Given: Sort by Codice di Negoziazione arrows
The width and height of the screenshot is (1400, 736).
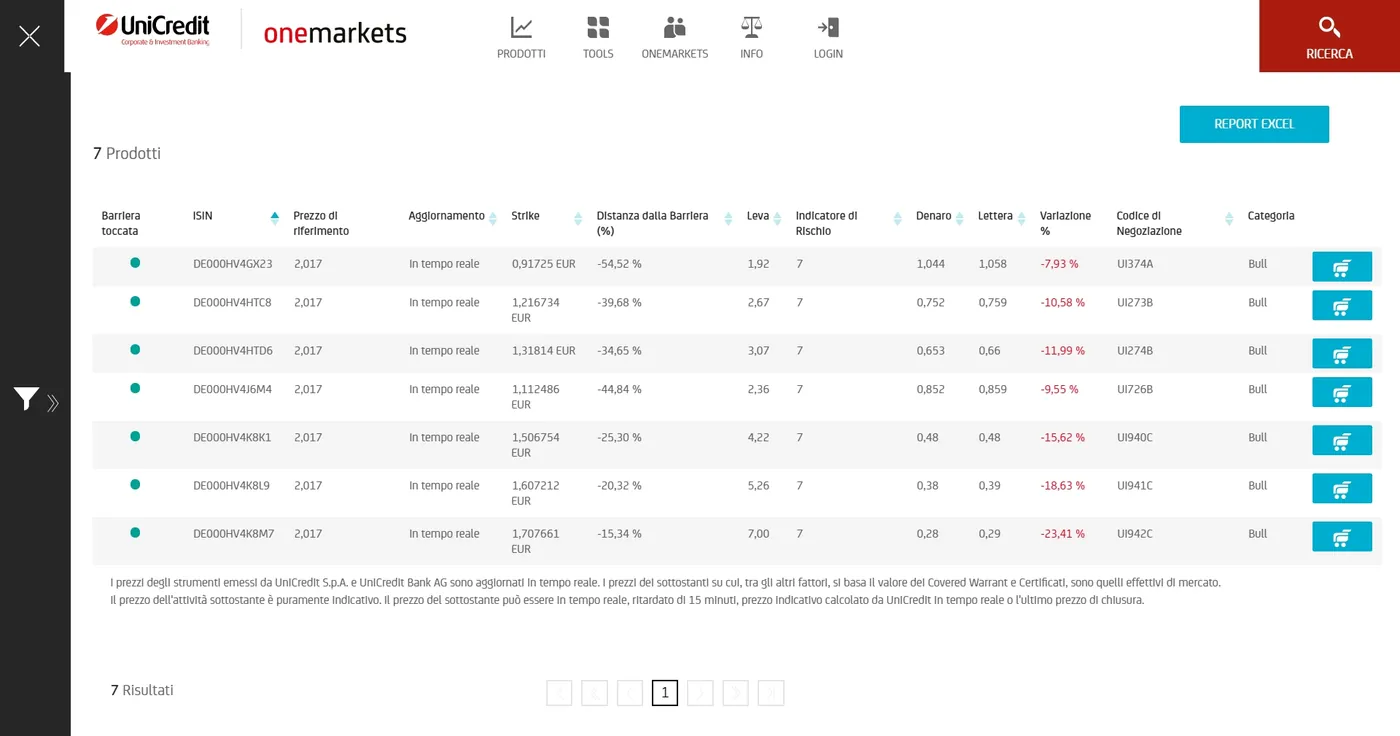Looking at the screenshot, I should point(1229,219).
